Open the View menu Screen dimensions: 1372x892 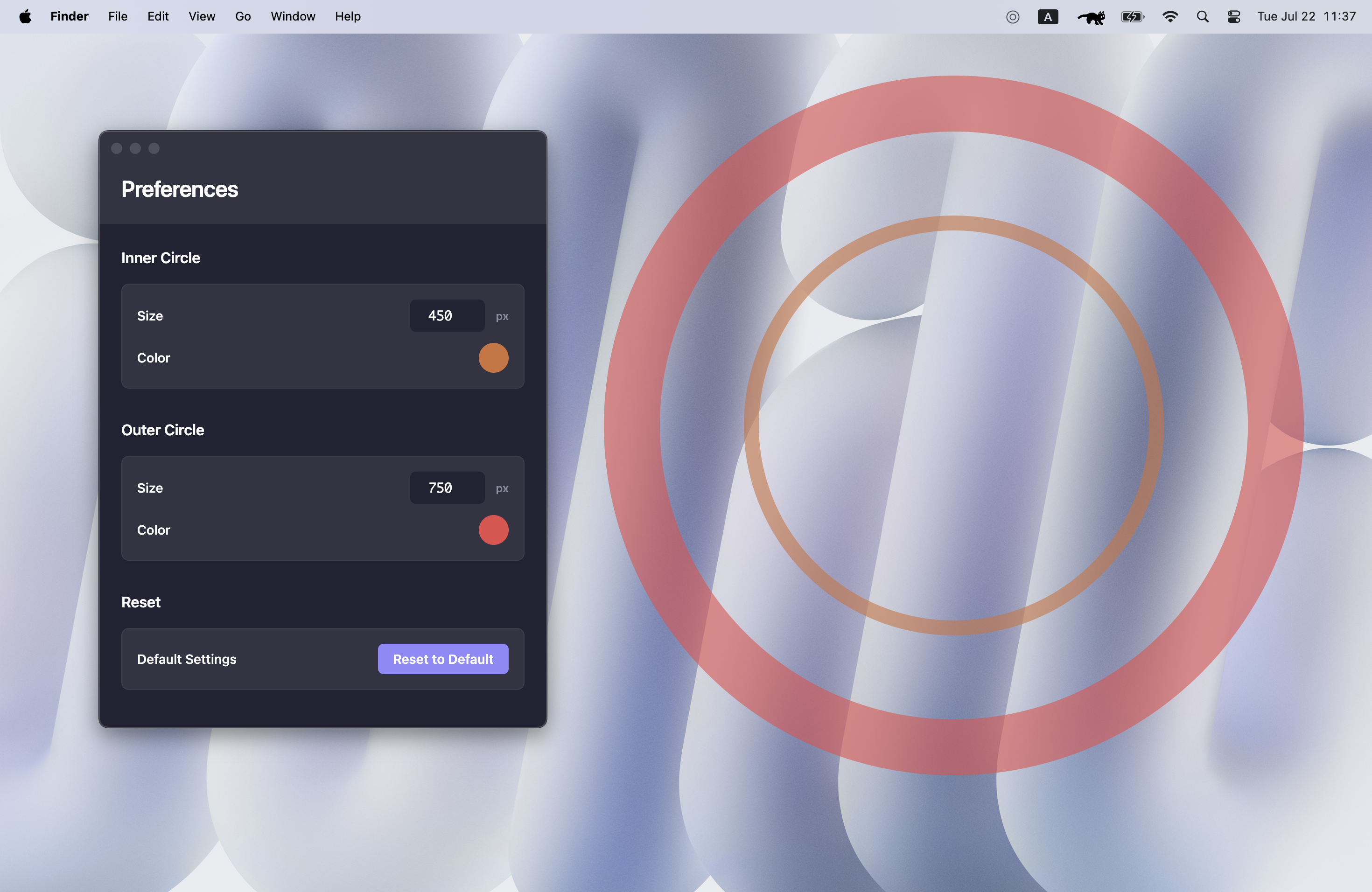202,17
